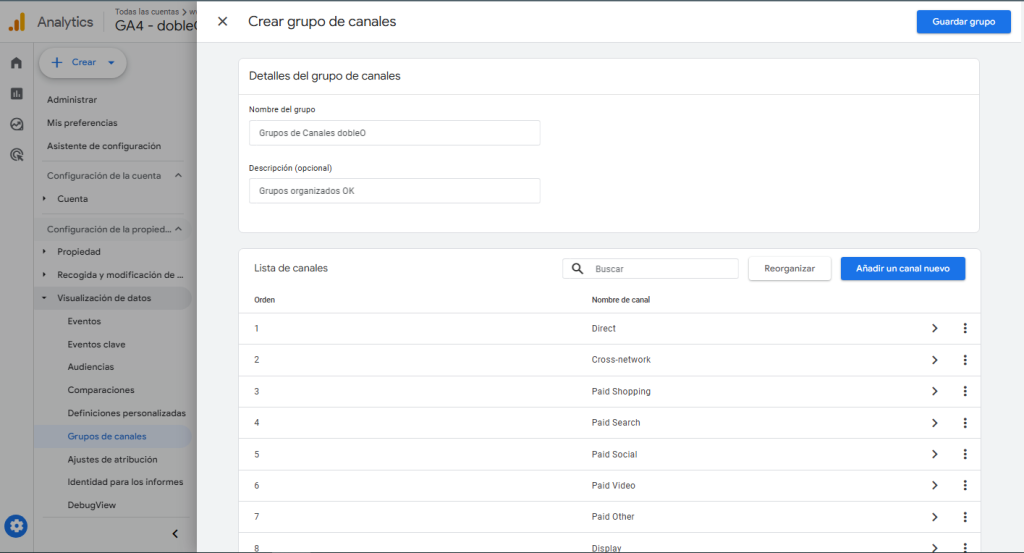Click the Admin gear icon
This screenshot has height=553, width=1024.
tap(16, 526)
